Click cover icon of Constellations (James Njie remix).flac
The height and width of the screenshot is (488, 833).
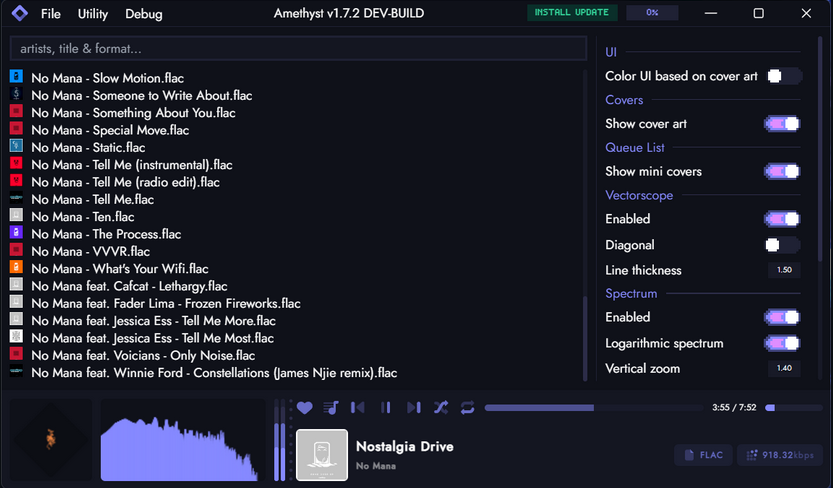[x=16, y=371]
